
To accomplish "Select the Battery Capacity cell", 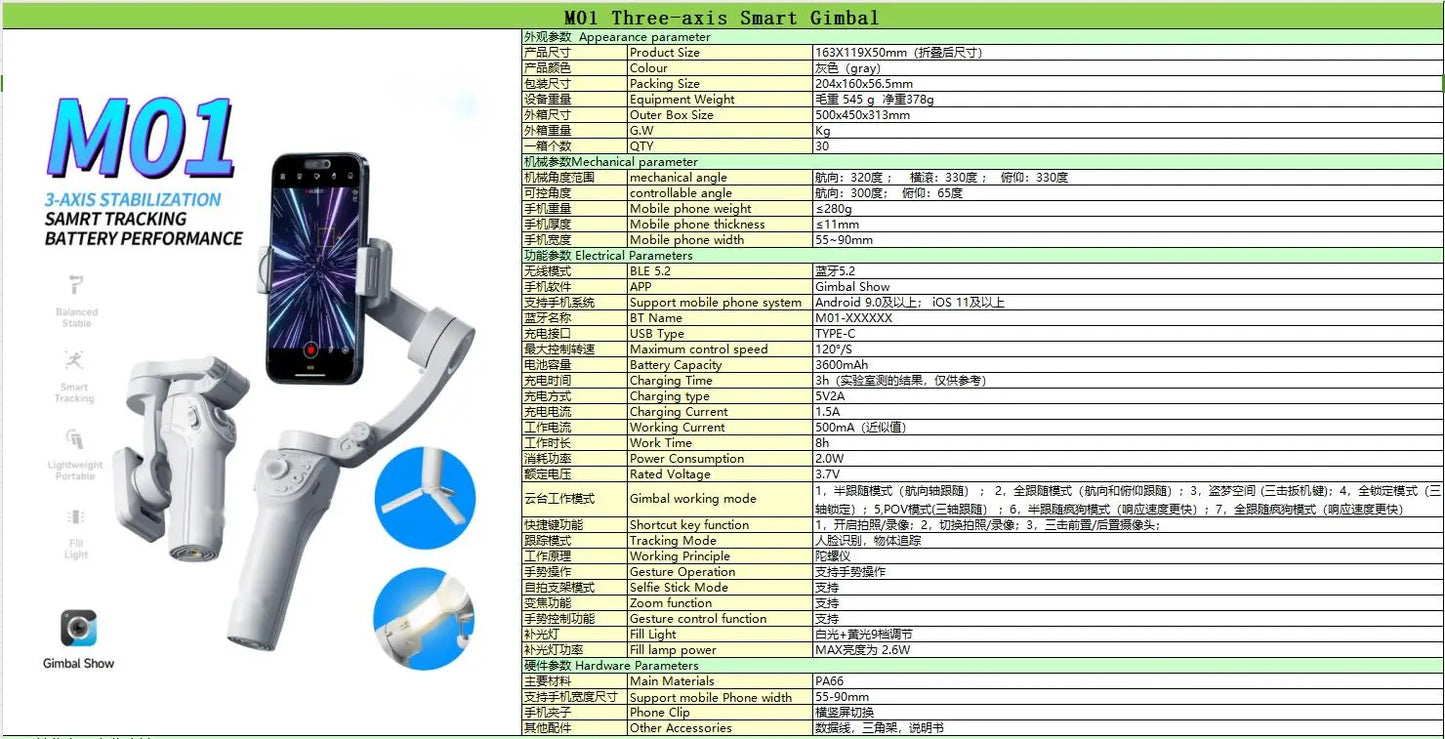I will tap(720, 365).
